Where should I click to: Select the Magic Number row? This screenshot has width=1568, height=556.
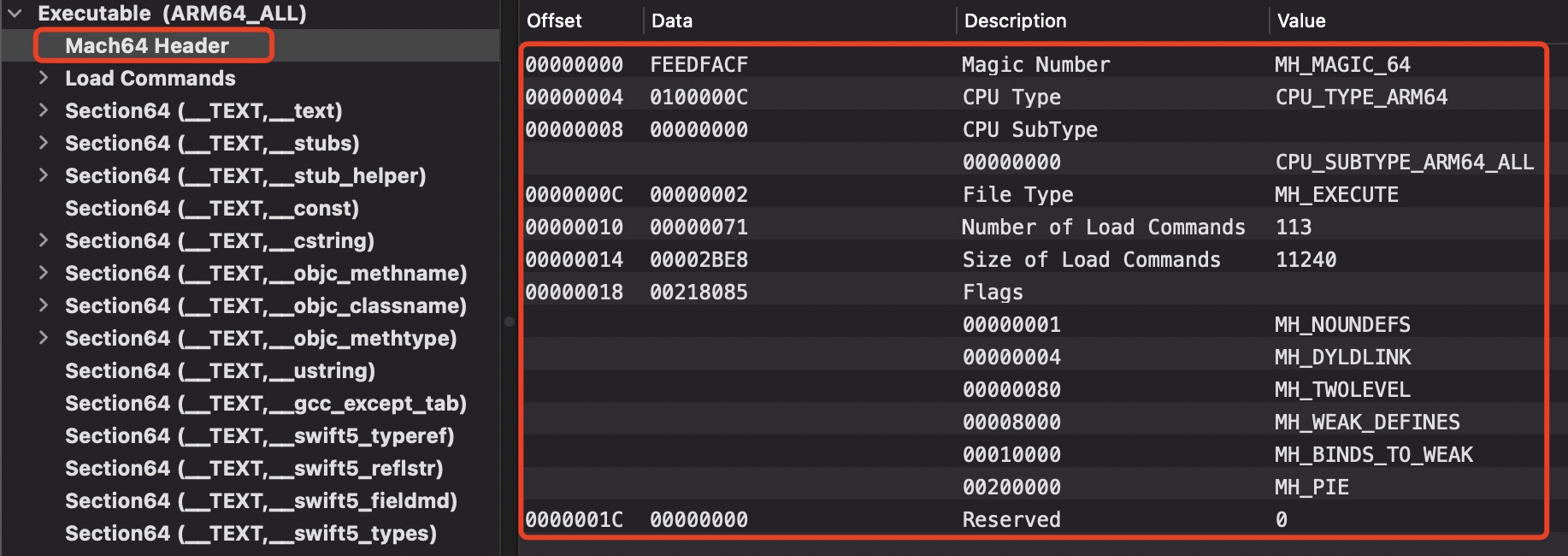pyautogui.click(x=1035, y=64)
